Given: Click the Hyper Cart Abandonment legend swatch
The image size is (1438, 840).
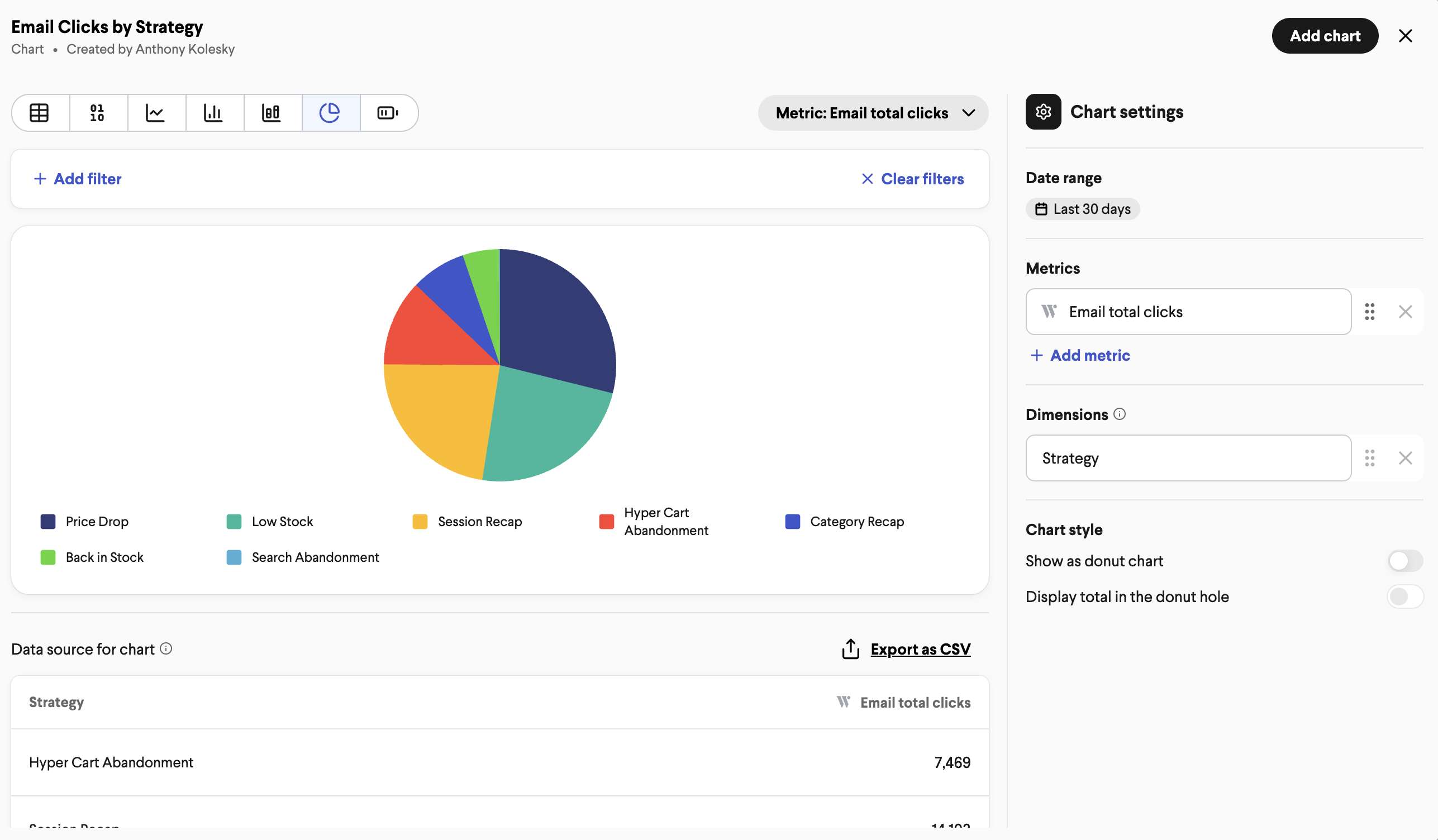Looking at the screenshot, I should pos(607,521).
